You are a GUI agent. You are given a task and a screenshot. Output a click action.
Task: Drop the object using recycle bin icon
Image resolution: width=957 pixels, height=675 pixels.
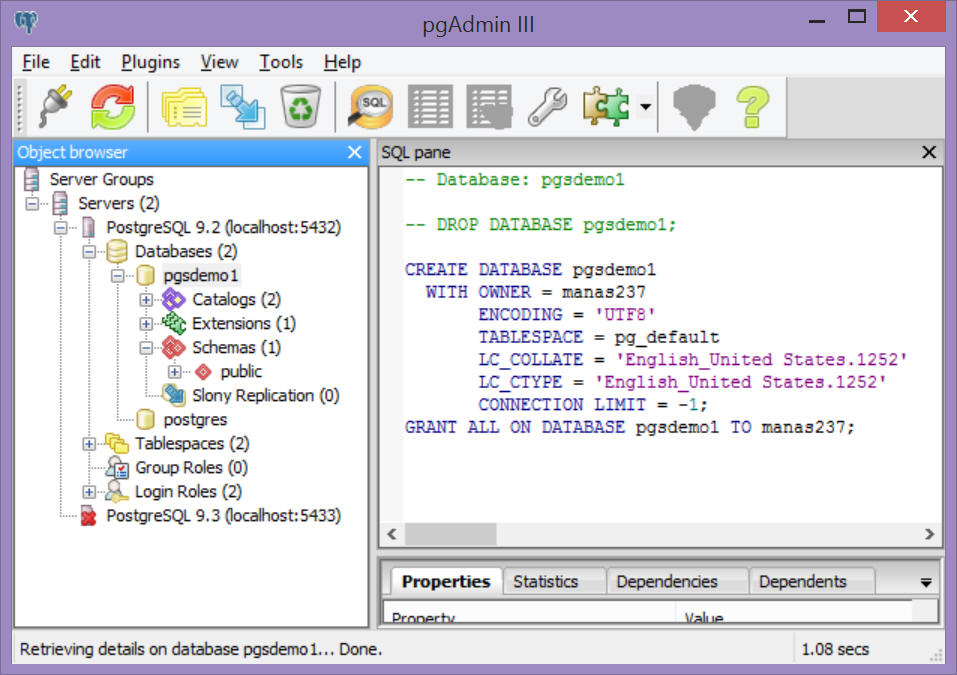click(x=299, y=105)
